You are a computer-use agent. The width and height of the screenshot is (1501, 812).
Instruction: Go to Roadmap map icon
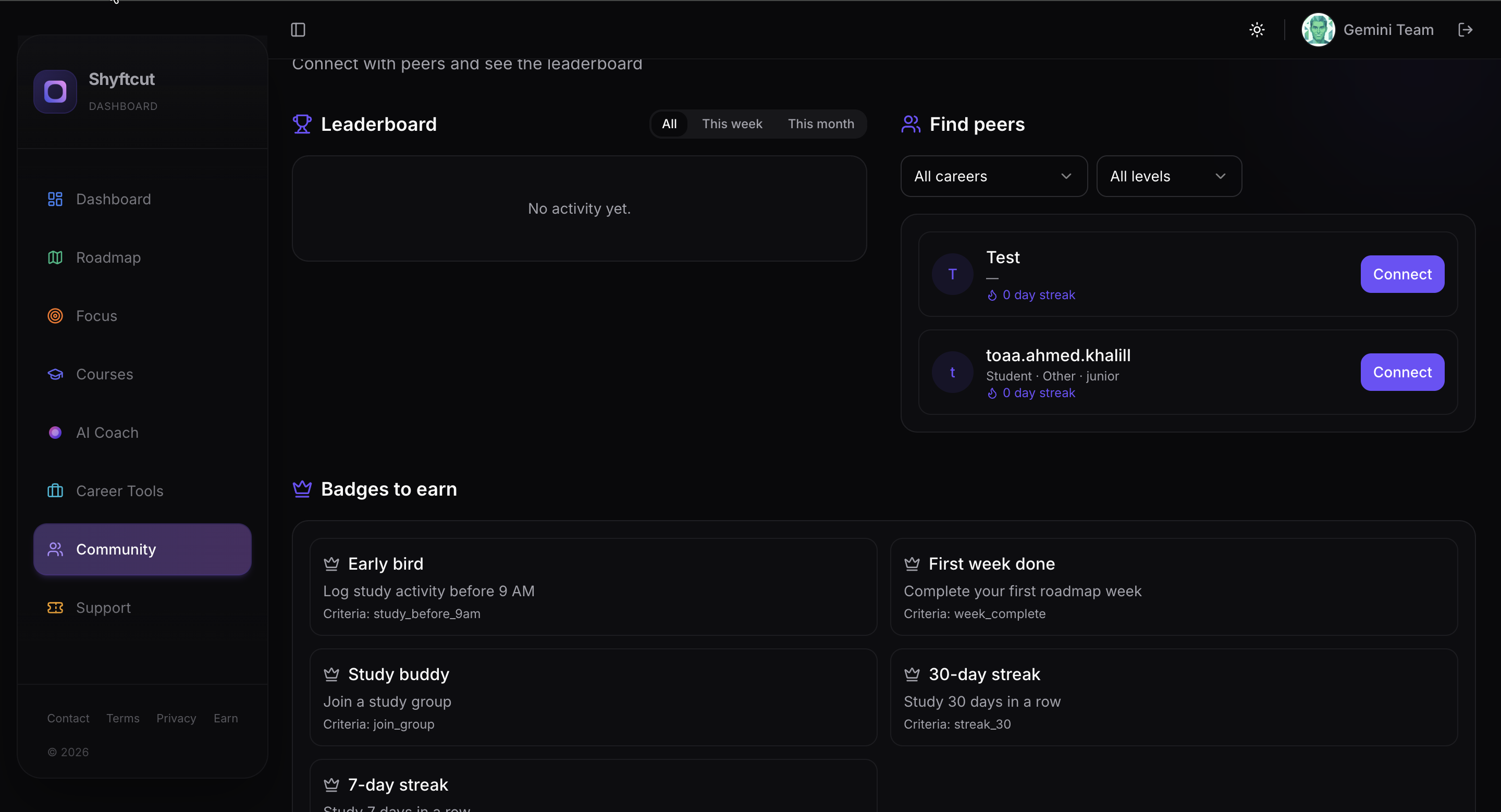[x=55, y=257]
